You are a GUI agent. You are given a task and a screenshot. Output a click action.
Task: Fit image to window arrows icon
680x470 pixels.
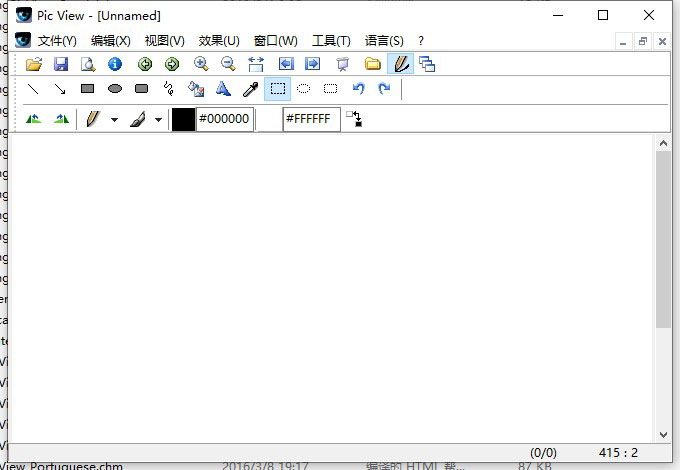(256, 64)
